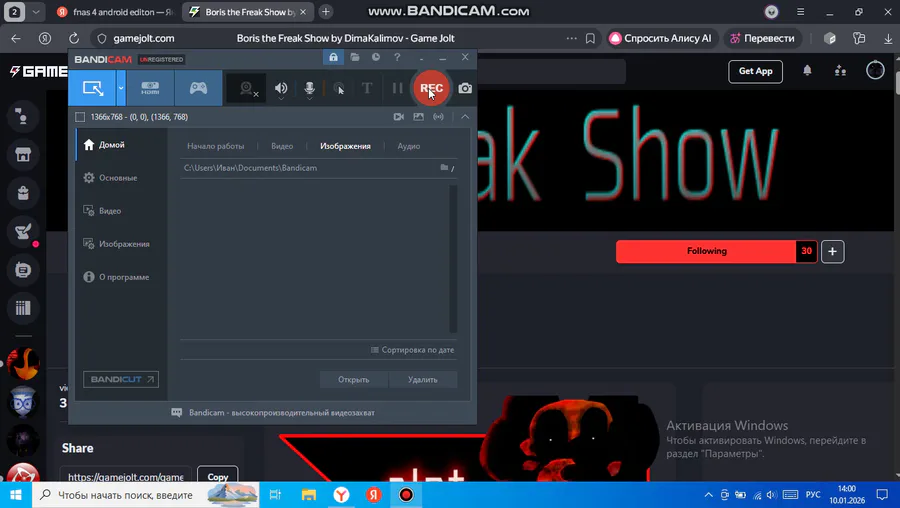Toggle microphone recording icon
This screenshot has height=508, width=900.
coord(309,88)
